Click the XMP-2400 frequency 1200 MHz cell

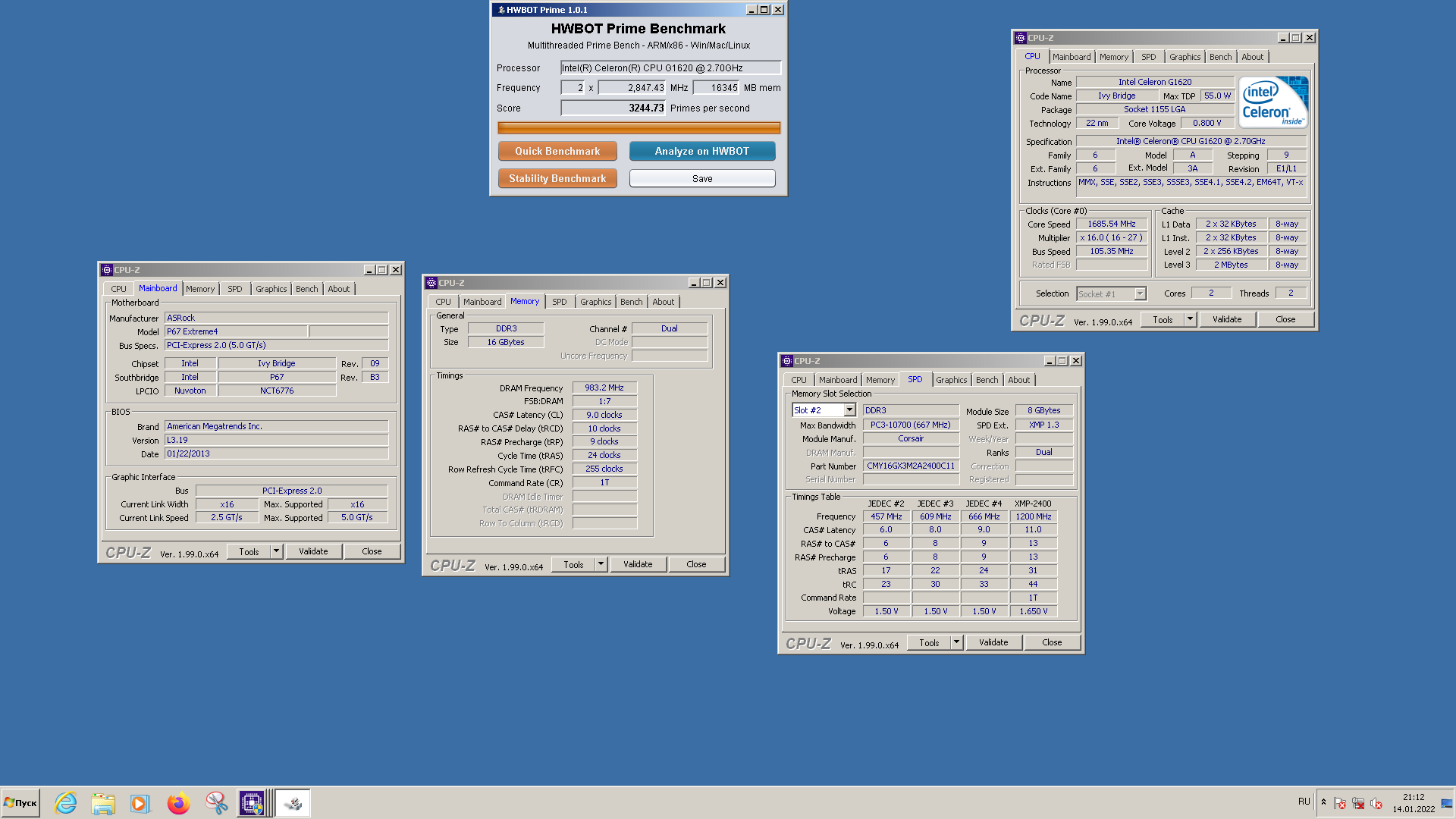(x=1033, y=516)
